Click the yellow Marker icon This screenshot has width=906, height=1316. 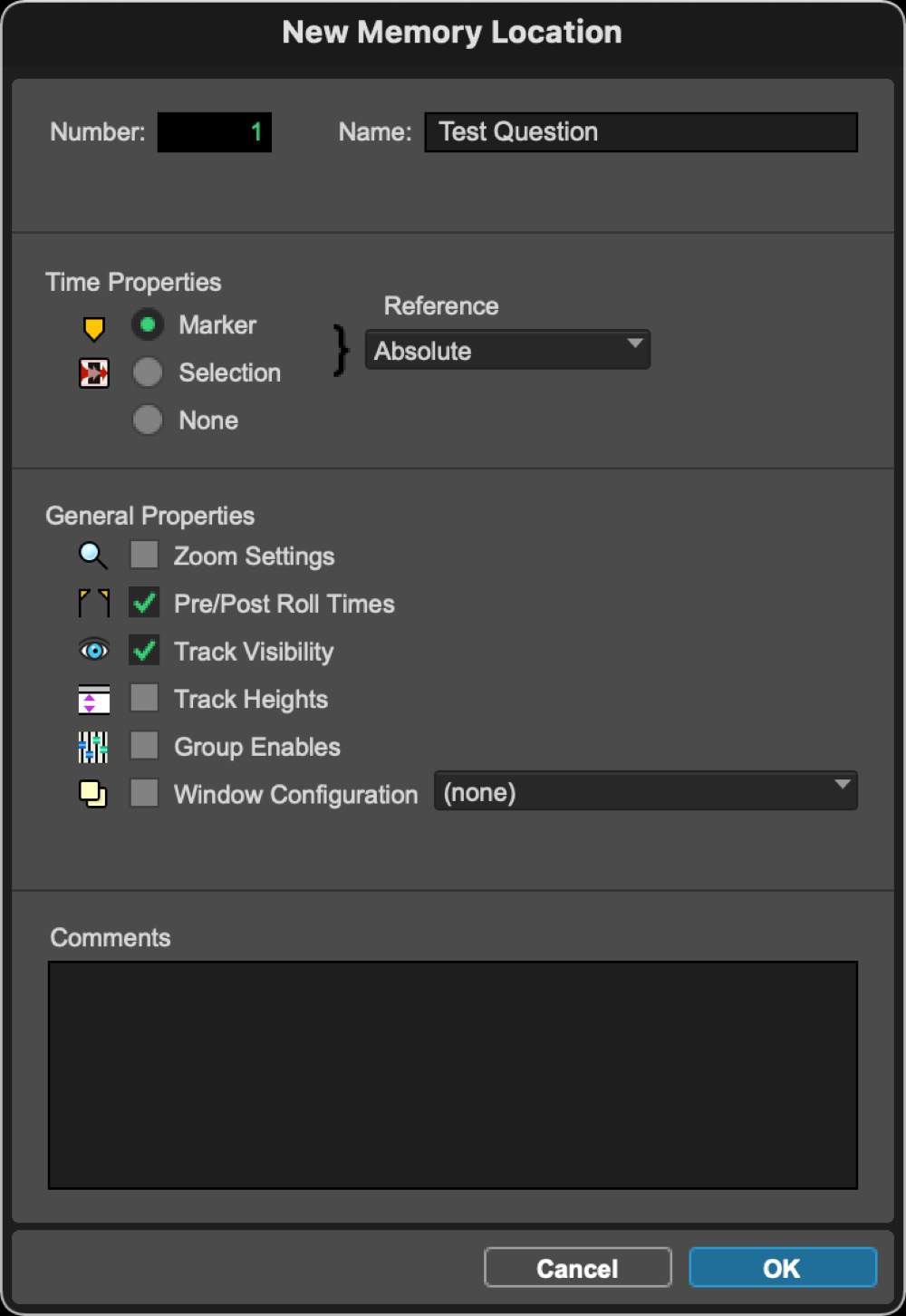pos(93,328)
